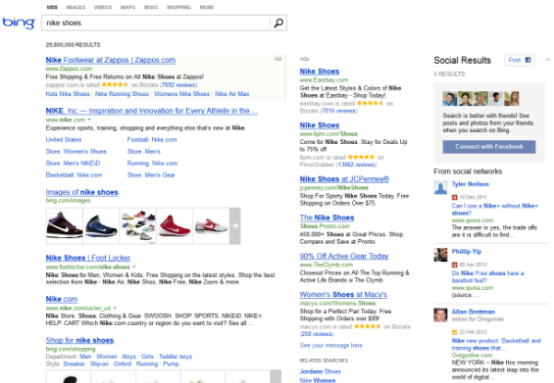Open the Nike.com result title
Image resolution: width=554 pixels, height=383 pixels.
tap(61, 299)
